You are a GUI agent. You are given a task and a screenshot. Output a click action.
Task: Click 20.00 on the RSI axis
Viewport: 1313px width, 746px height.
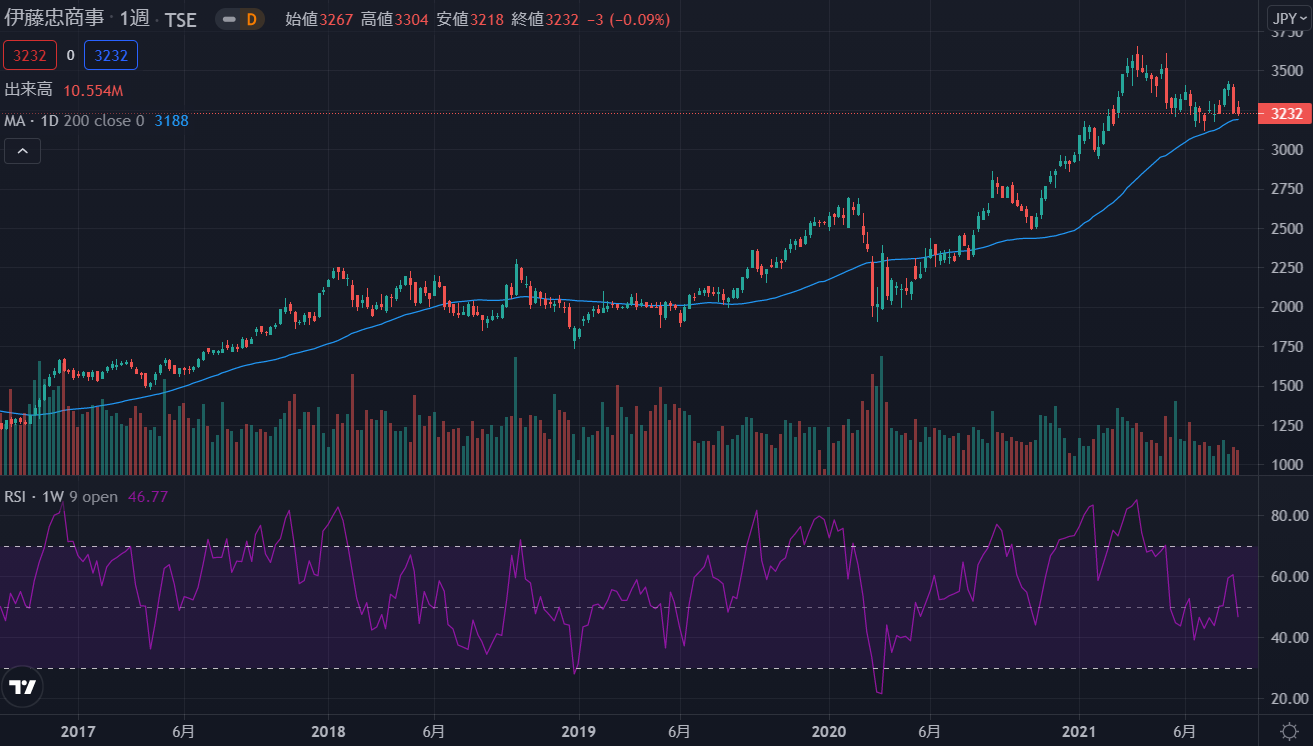[1290, 698]
